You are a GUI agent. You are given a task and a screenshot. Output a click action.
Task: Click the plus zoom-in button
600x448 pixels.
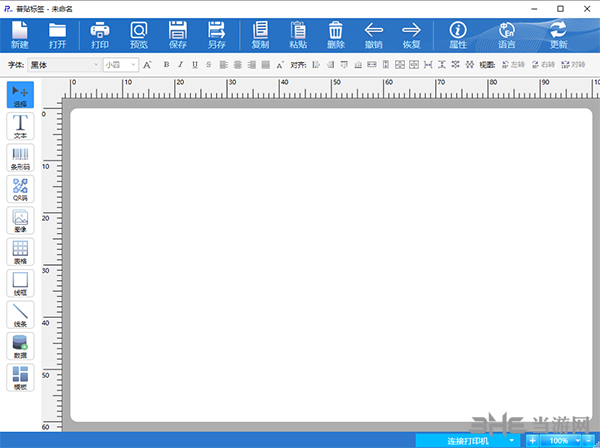click(532, 440)
